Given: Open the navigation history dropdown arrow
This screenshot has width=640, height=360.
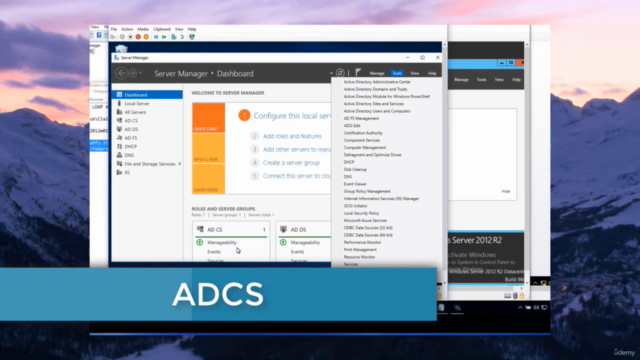Looking at the screenshot, I should [x=141, y=73].
